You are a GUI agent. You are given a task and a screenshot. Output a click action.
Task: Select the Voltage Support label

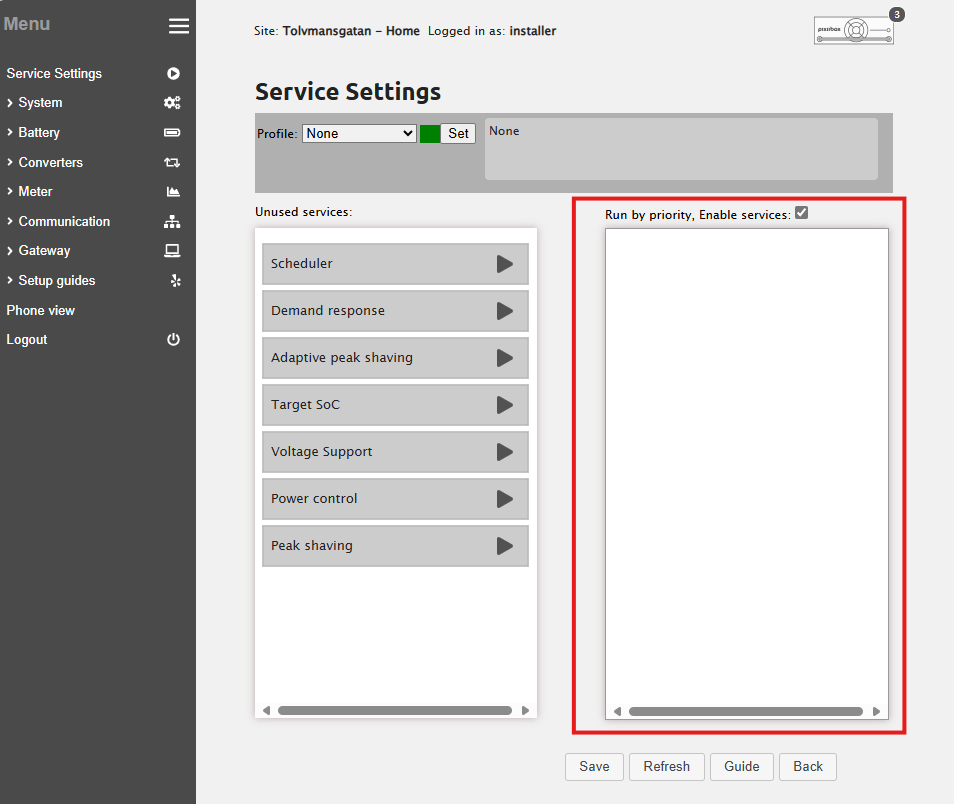pos(321,452)
